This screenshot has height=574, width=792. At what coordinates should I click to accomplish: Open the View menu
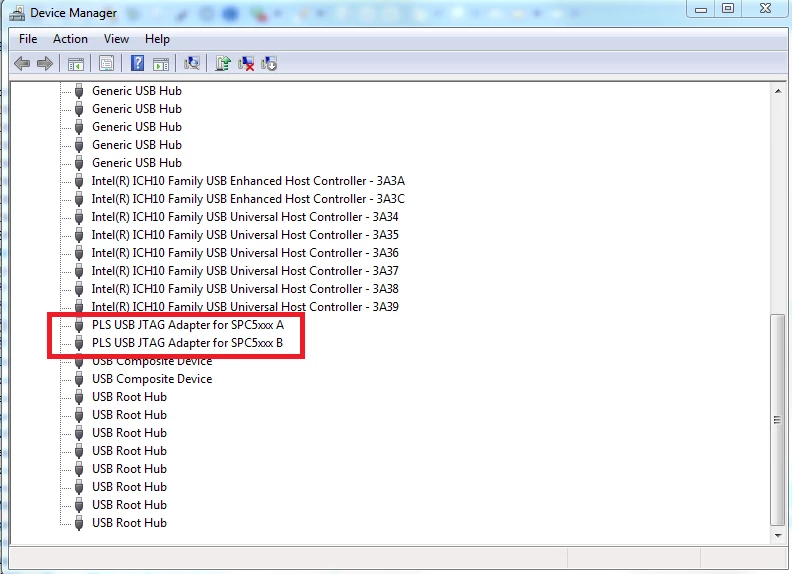pyautogui.click(x=116, y=39)
